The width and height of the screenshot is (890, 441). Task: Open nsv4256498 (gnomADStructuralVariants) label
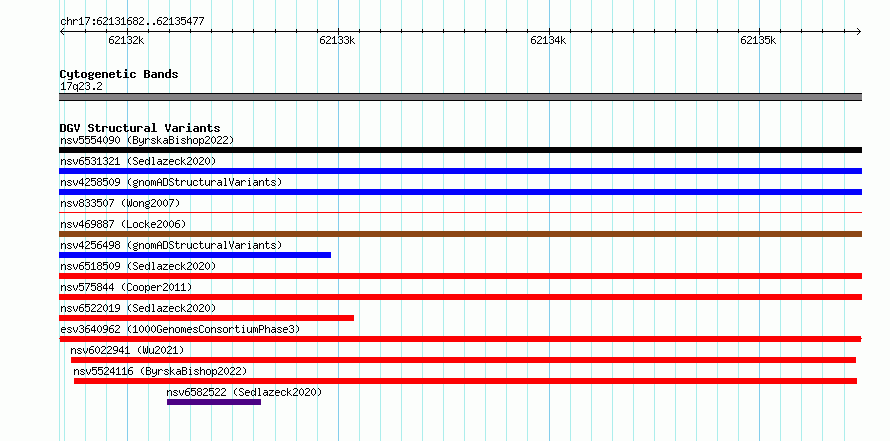(171, 245)
